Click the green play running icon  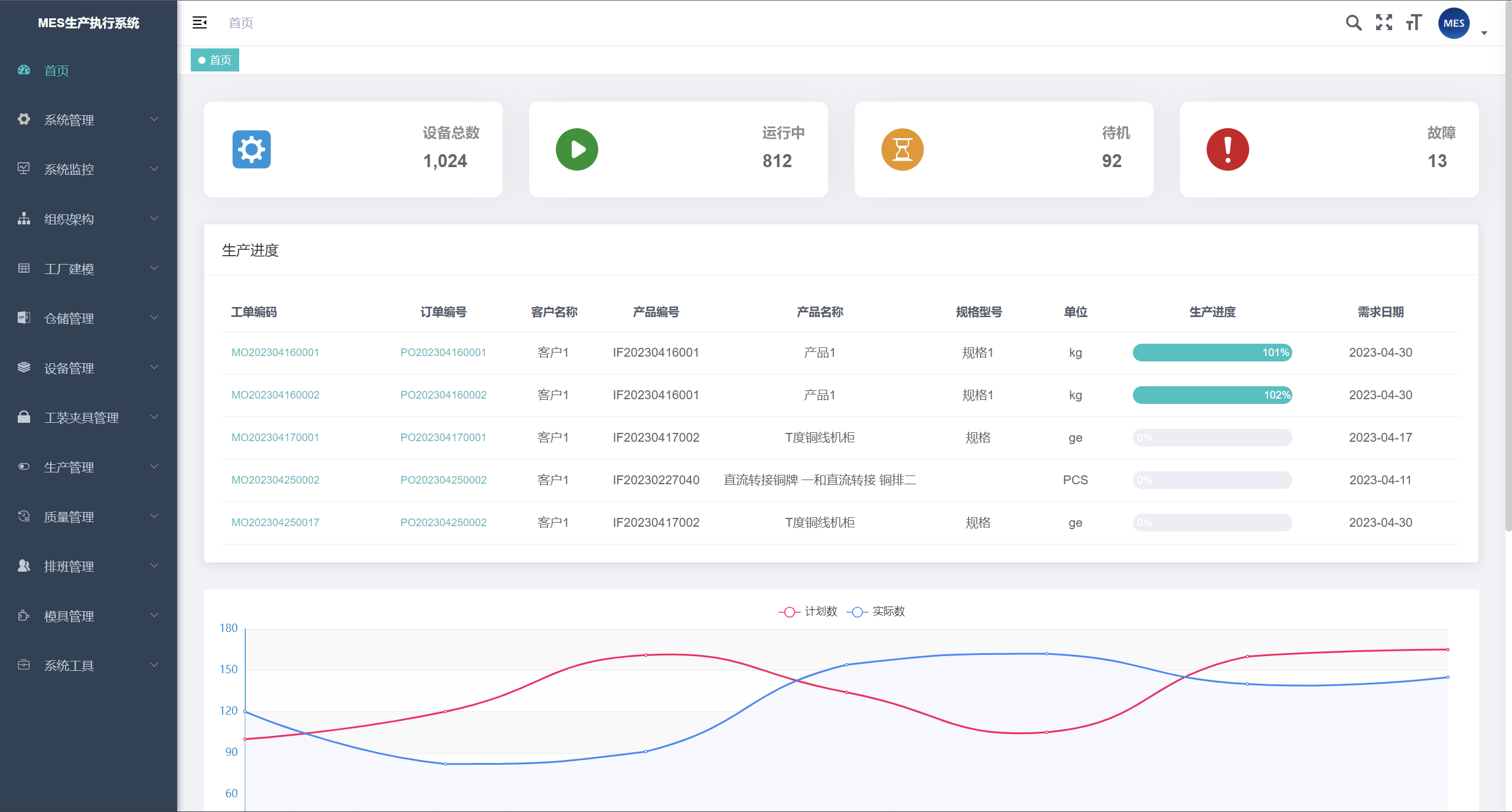577,149
